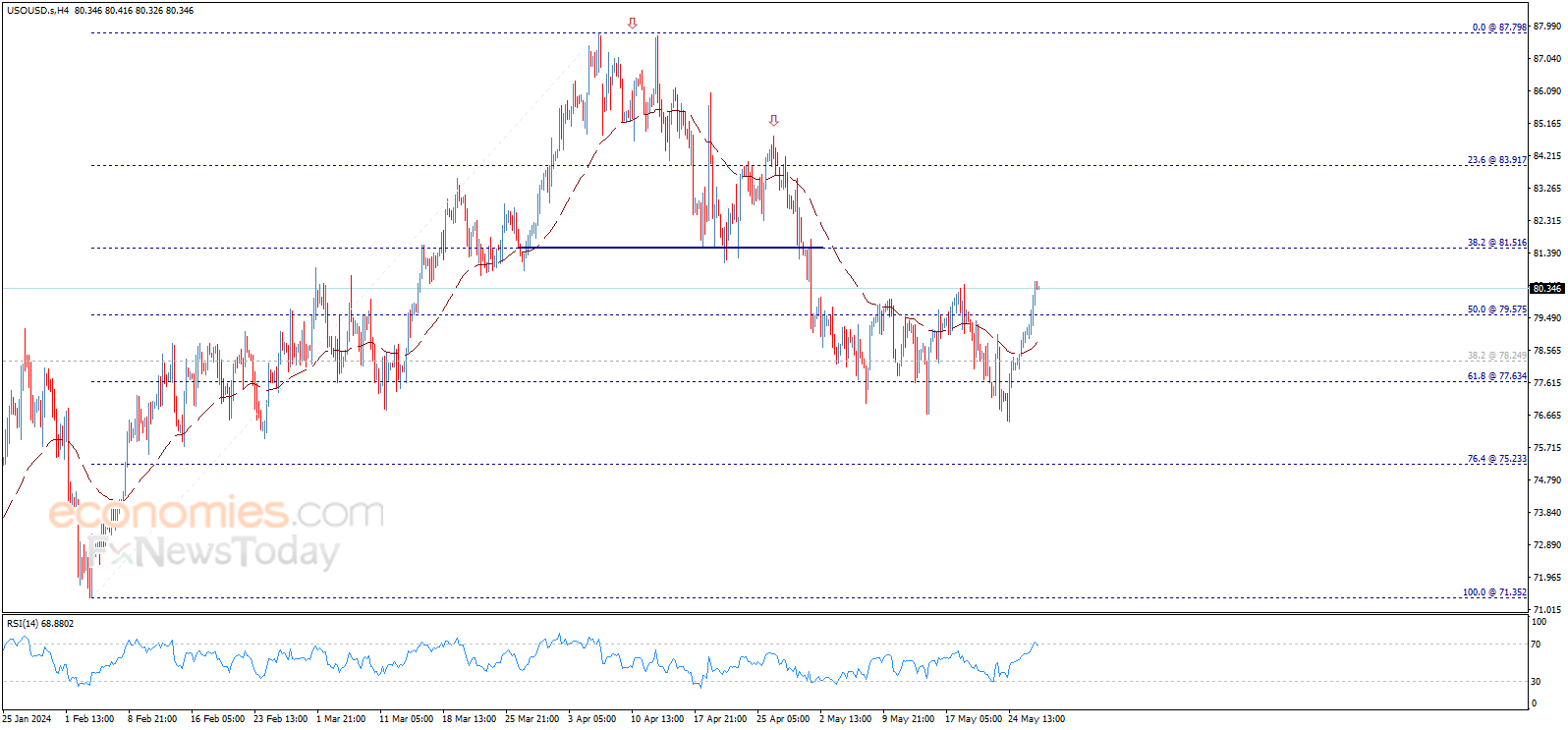The width and height of the screenshot is (1568, 730).
Task: Click the '25 Apr 05:00' time label
Action: coord(783,719)
